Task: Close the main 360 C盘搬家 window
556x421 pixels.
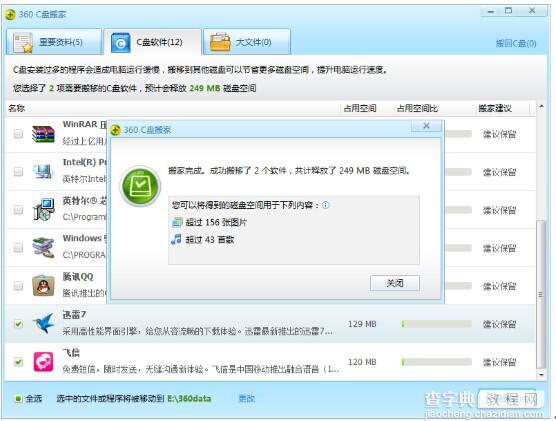Action: pyautogui.click(x=532, y=11)
